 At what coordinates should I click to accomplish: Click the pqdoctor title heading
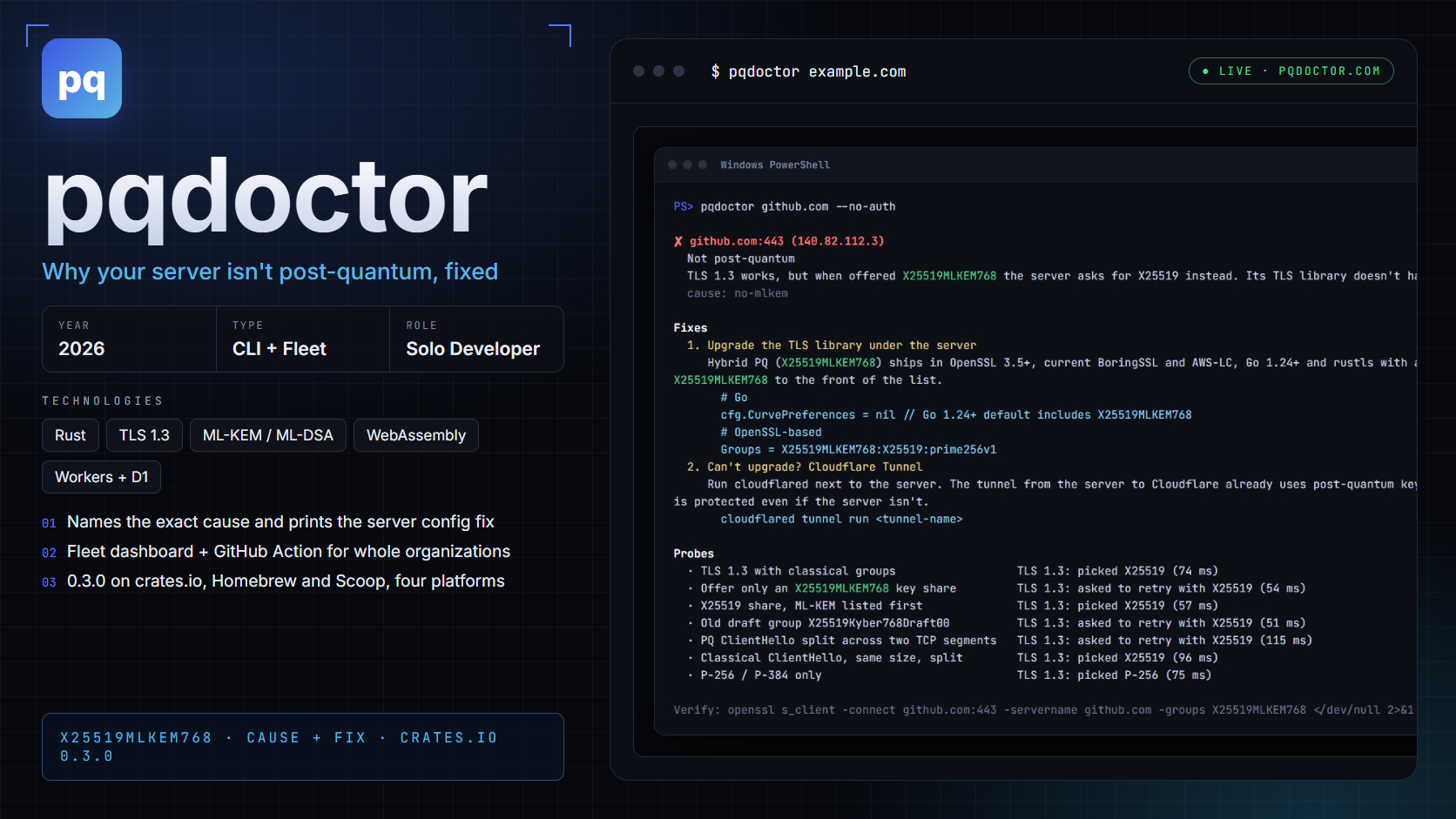[x=266, y=198]
